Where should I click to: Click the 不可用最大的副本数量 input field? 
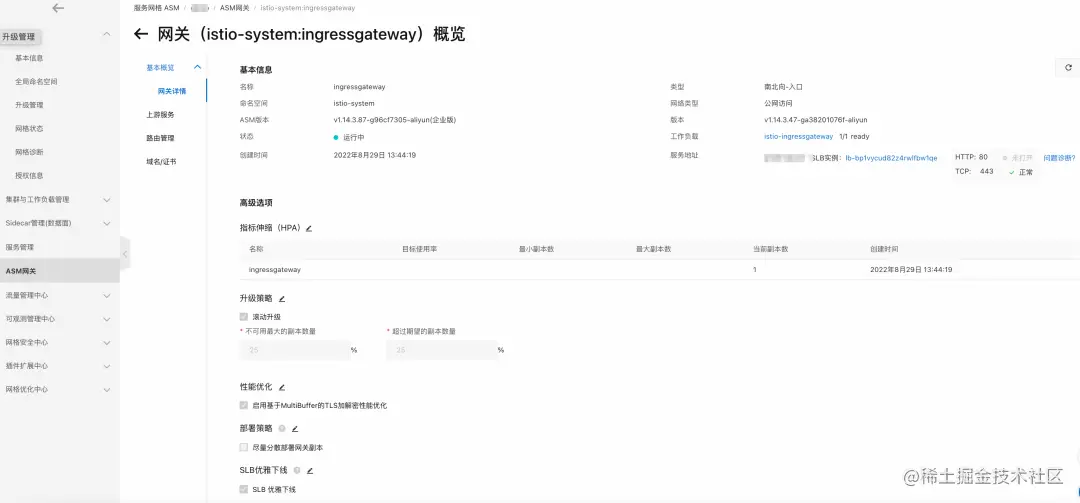294,350
